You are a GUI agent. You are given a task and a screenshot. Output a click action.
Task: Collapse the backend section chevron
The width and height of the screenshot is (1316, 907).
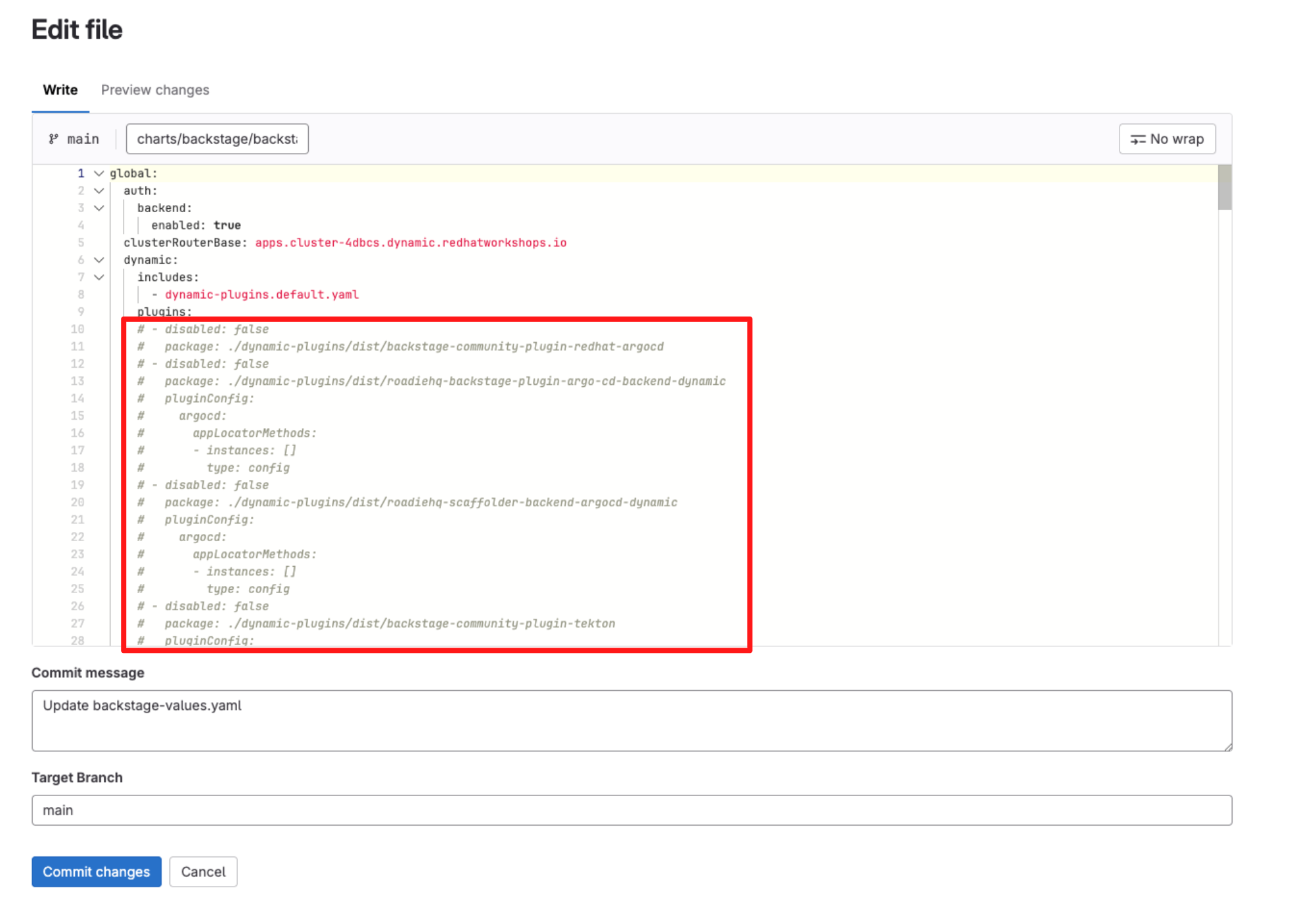[x=99, y=208]
